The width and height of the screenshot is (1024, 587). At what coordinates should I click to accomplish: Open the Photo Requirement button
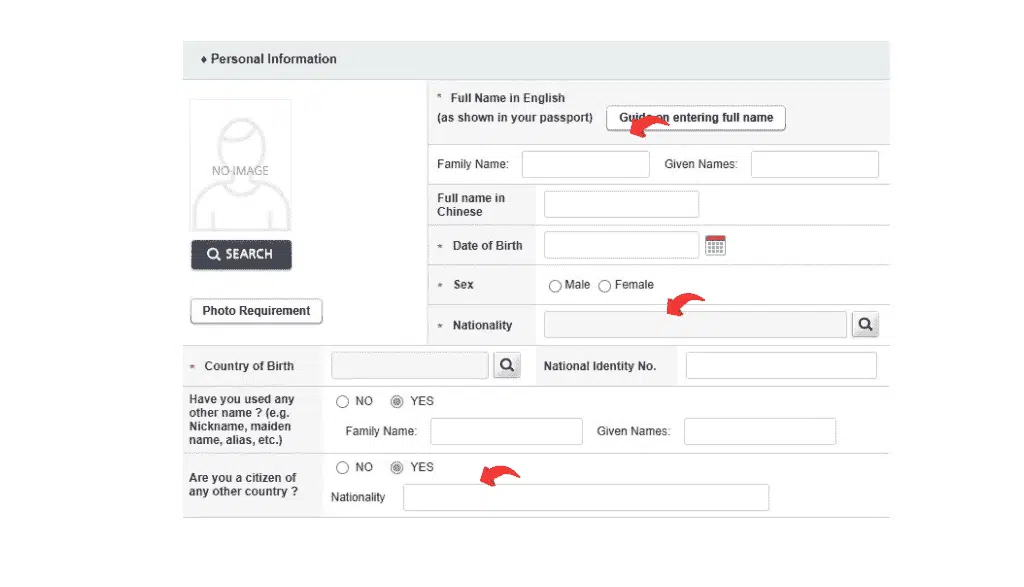tap(256, 311)
